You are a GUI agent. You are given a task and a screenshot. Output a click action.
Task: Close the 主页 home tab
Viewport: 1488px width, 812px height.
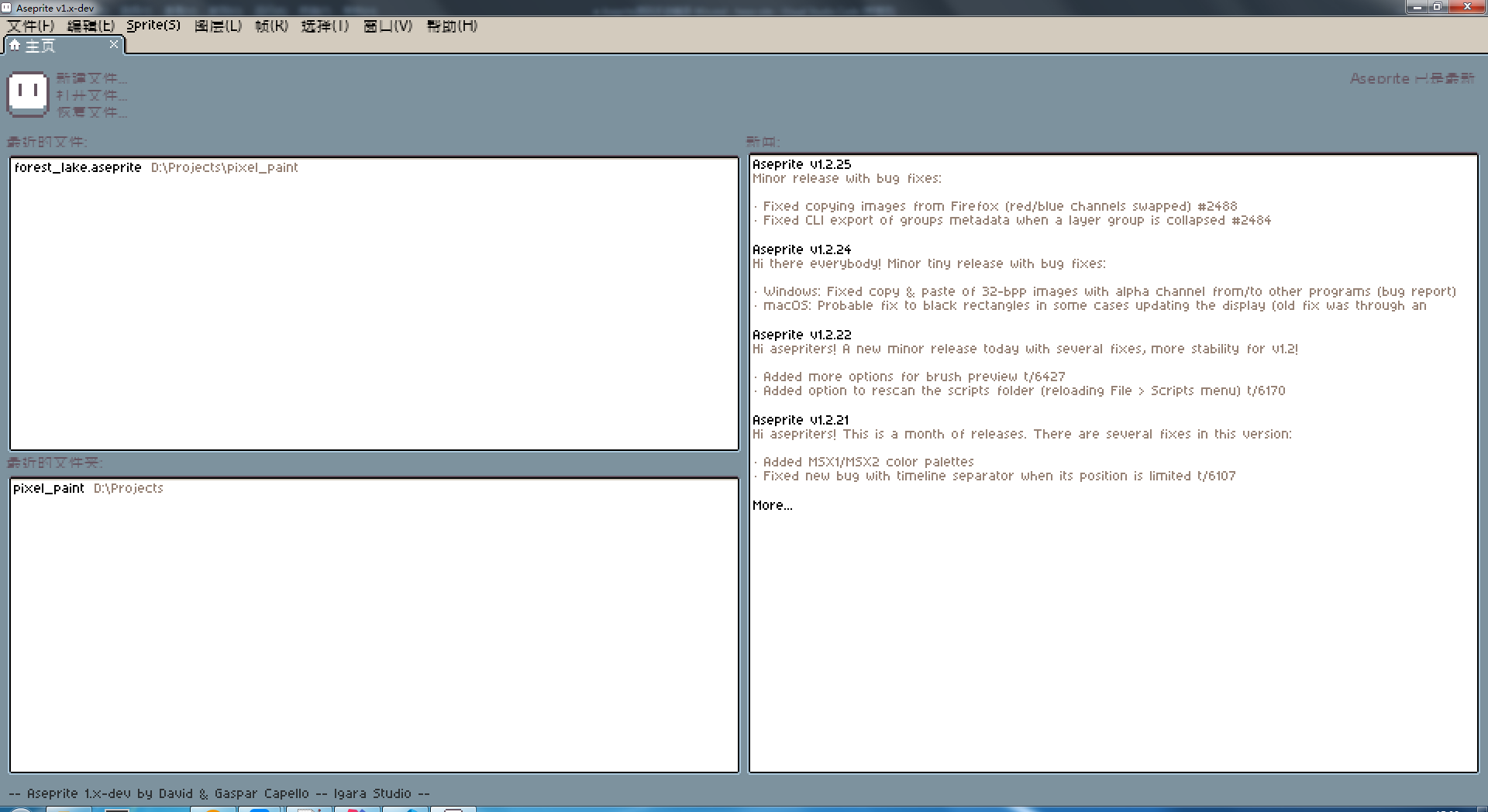[x=114, y=44]
